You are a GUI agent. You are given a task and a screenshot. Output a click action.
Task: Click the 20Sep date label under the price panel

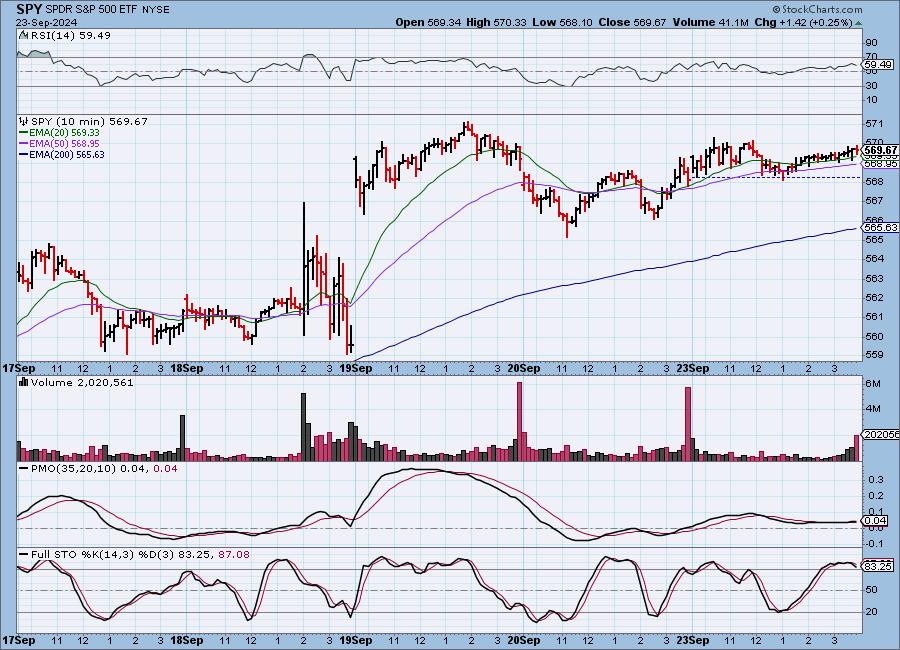point(523,368)
